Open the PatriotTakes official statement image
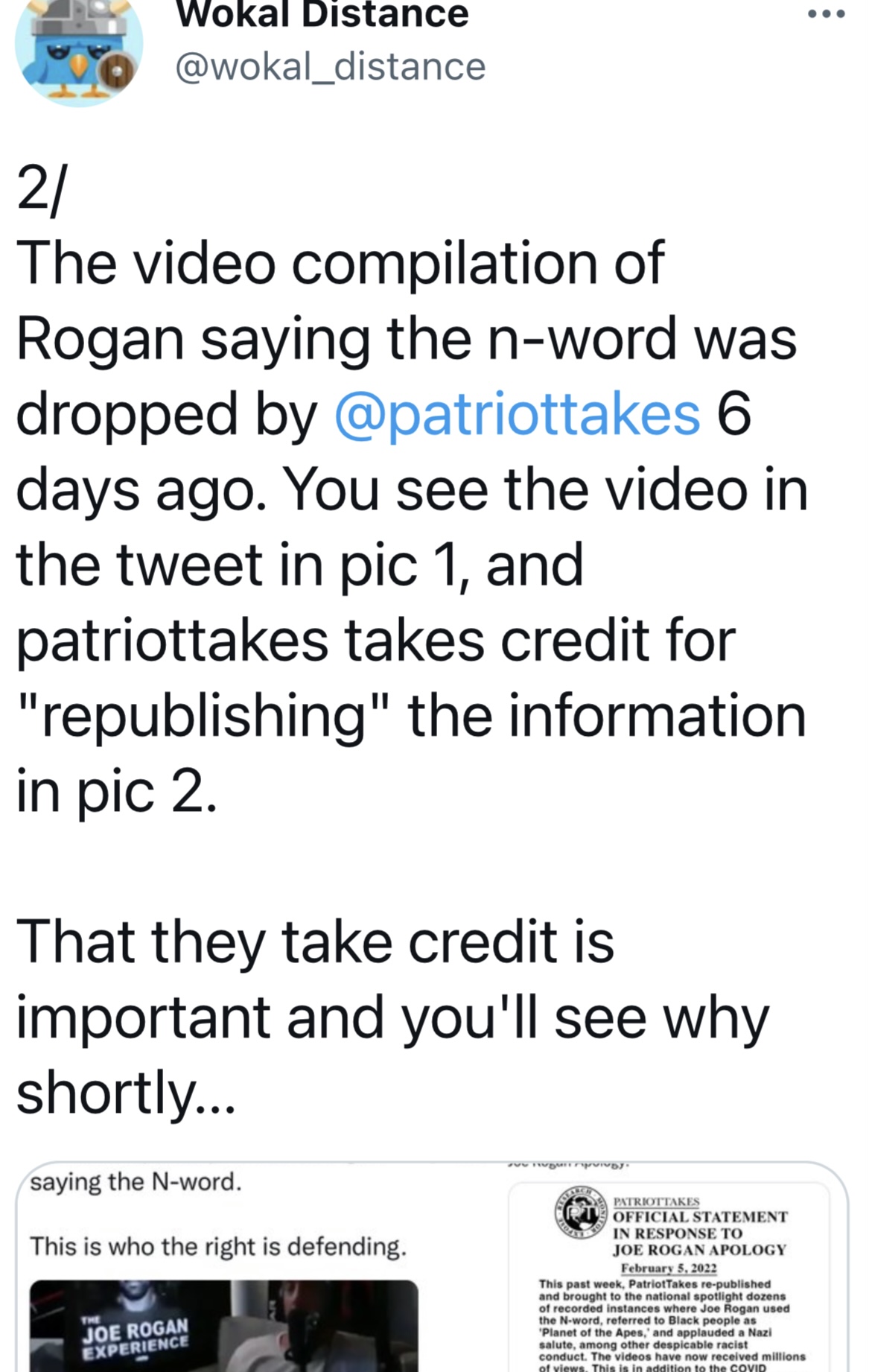 [669, 1267]
